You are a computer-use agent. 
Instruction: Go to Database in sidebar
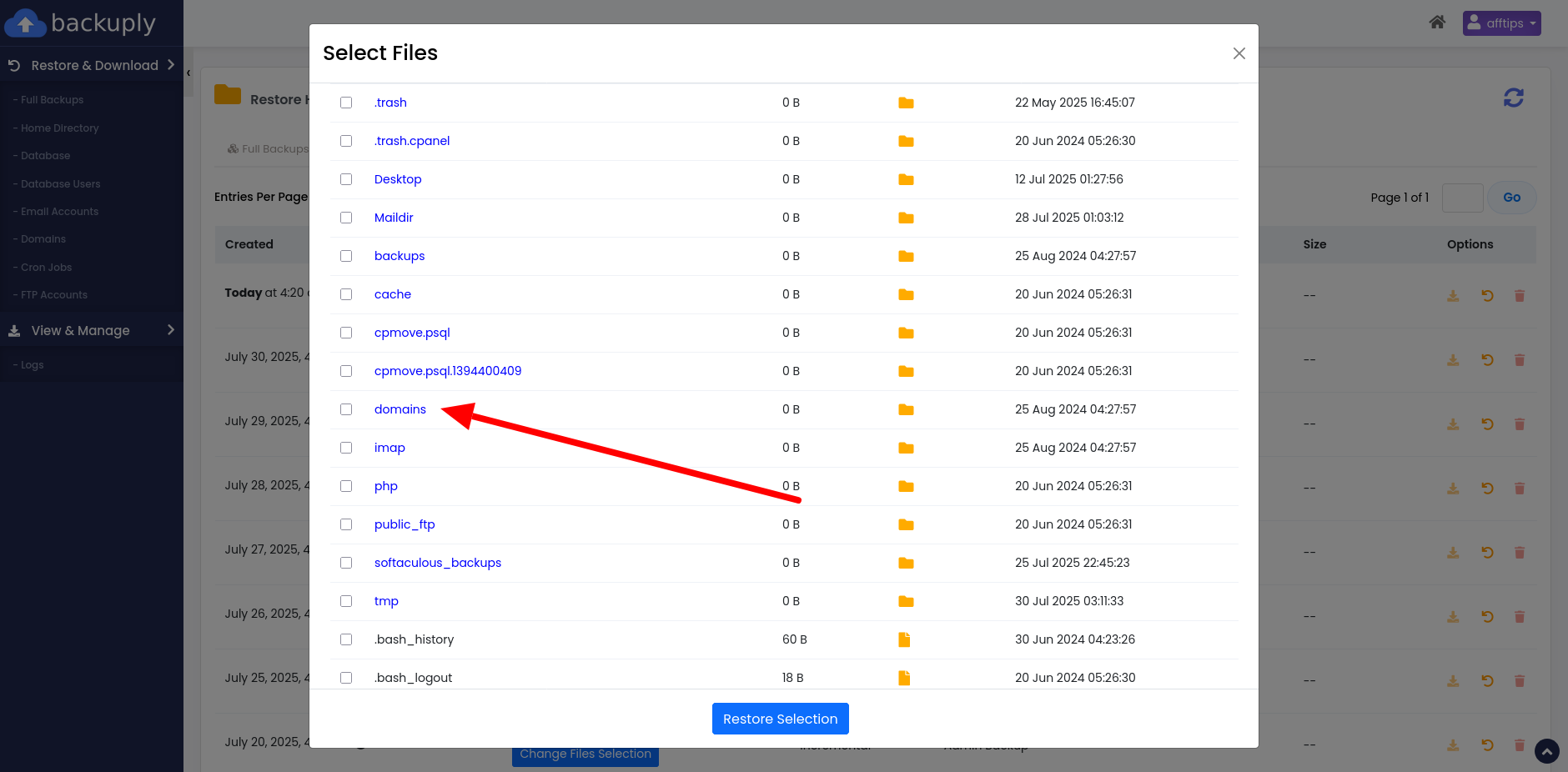(x=45, y=156)
